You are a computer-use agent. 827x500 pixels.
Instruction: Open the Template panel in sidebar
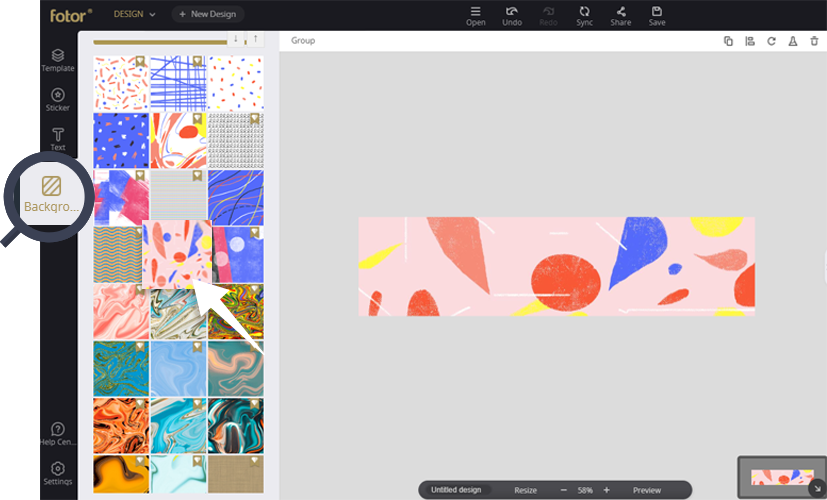tap(58, 60)
